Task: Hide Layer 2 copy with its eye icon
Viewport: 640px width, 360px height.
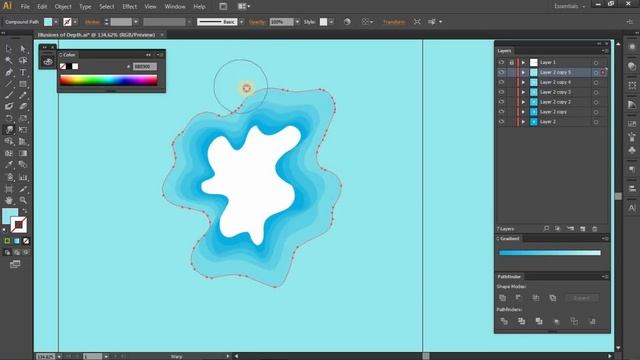Action: (501, 112)
